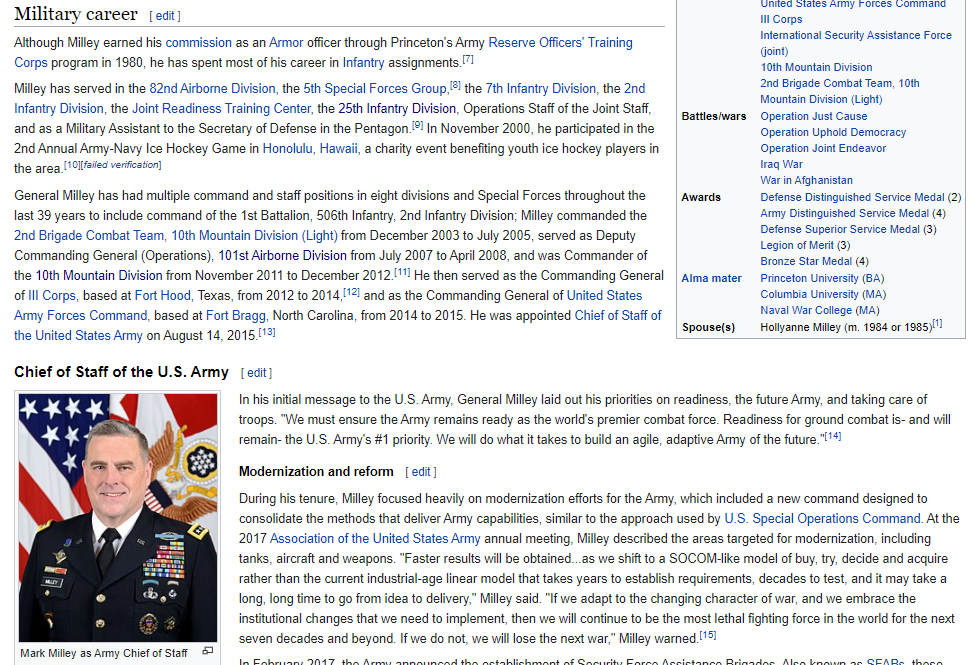Open Army Distinguished Service Medal link
978x665 pixels.
coord(845,213)
